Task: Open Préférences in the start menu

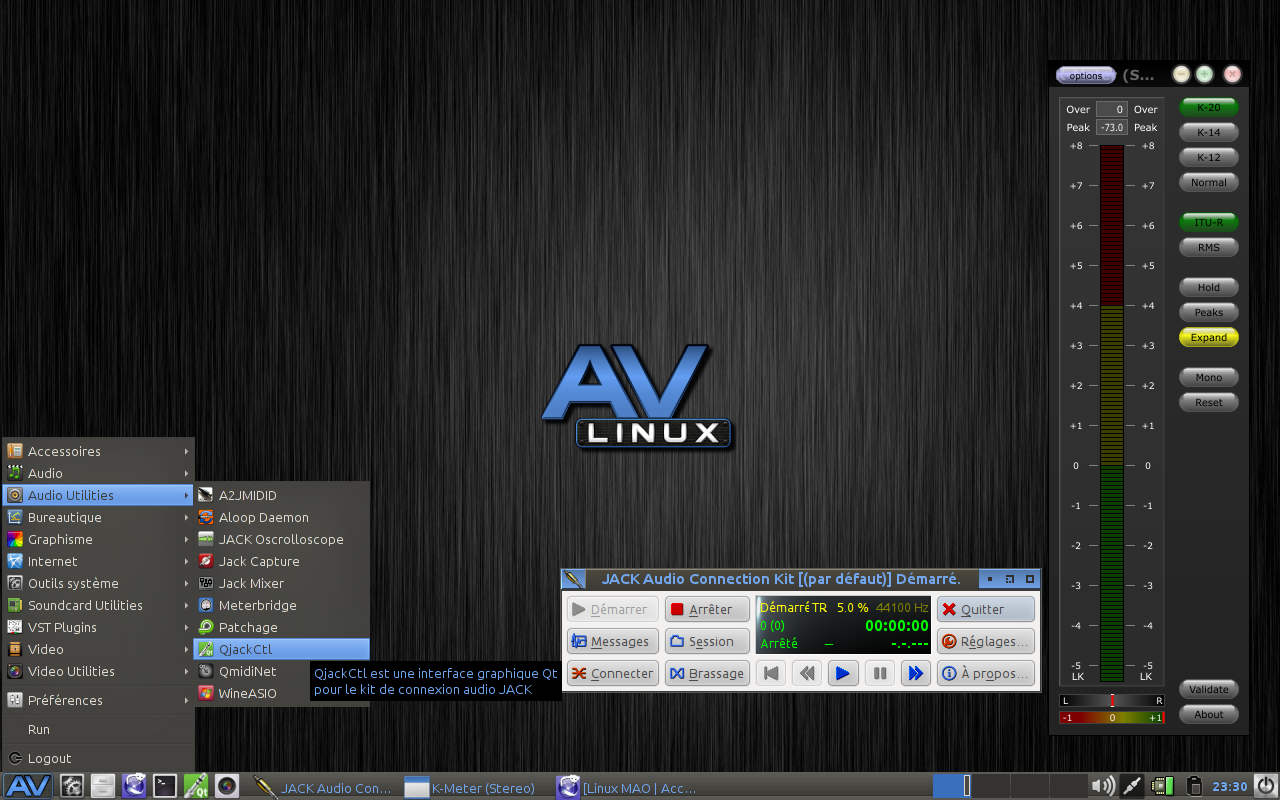Action: (98, 700)
